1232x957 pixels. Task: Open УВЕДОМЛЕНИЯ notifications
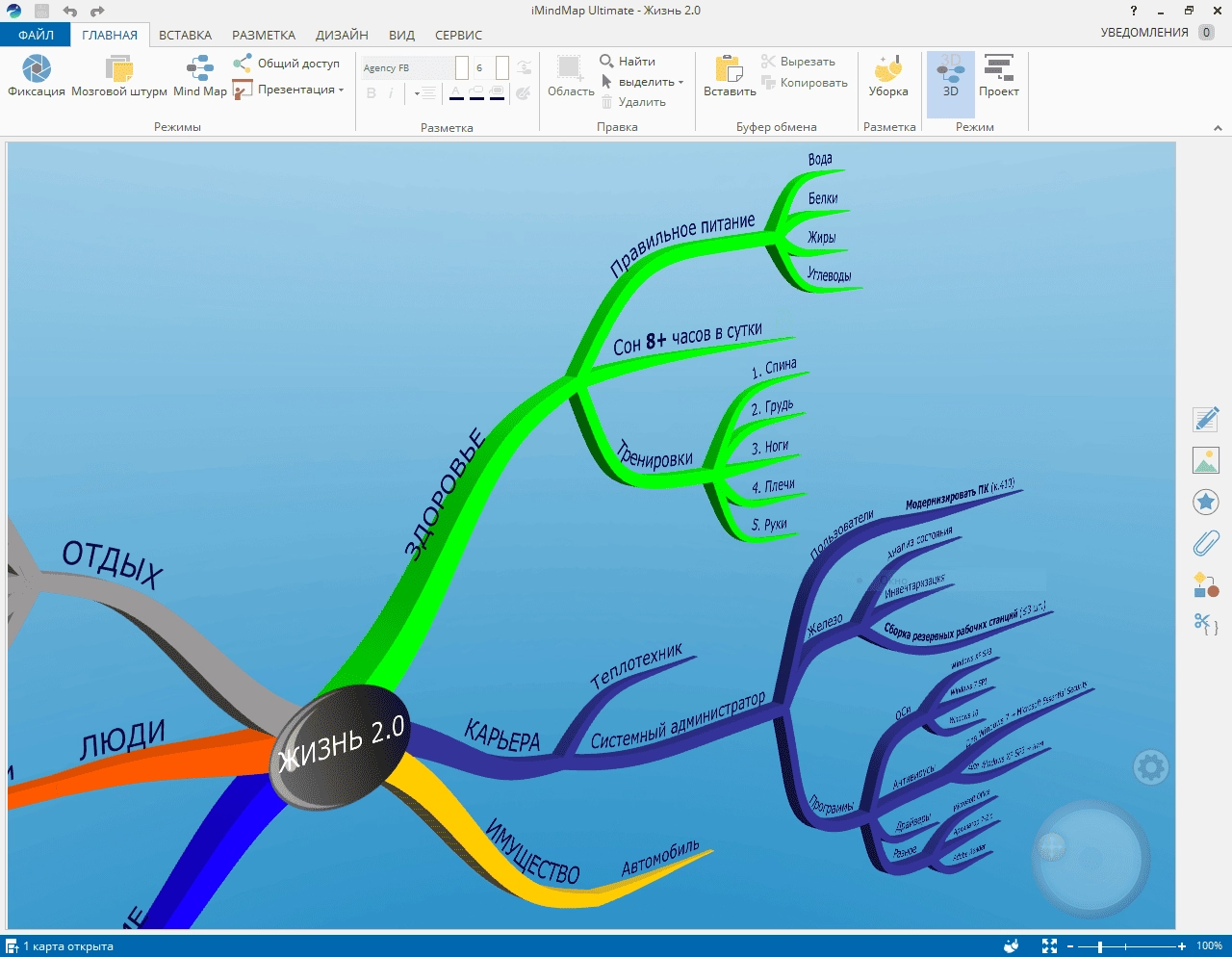(1157, 33)
